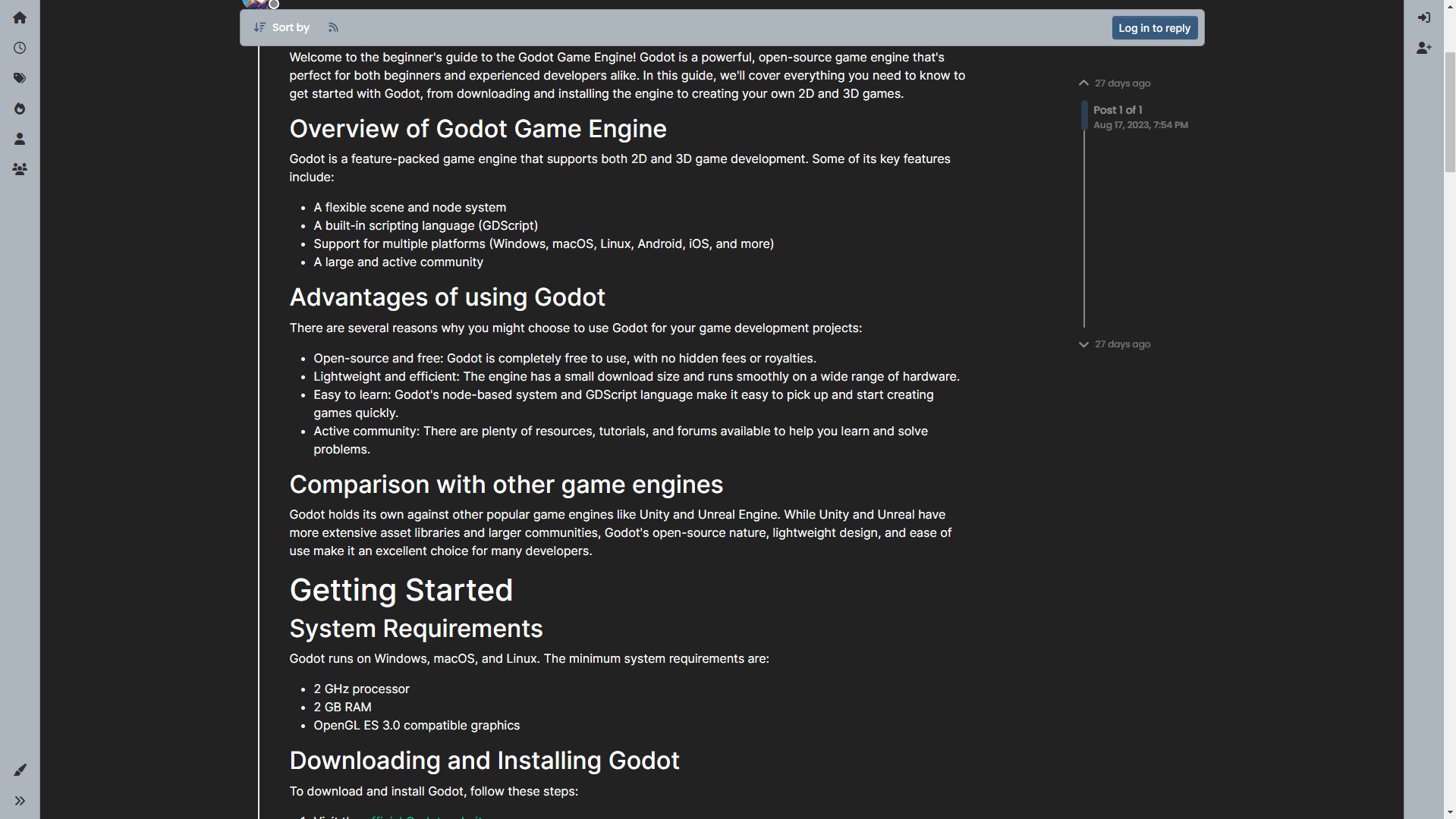Jump to first post with up chevron
The image size is (1456, 819).
pyautogui.click(x=1083, y=83)
